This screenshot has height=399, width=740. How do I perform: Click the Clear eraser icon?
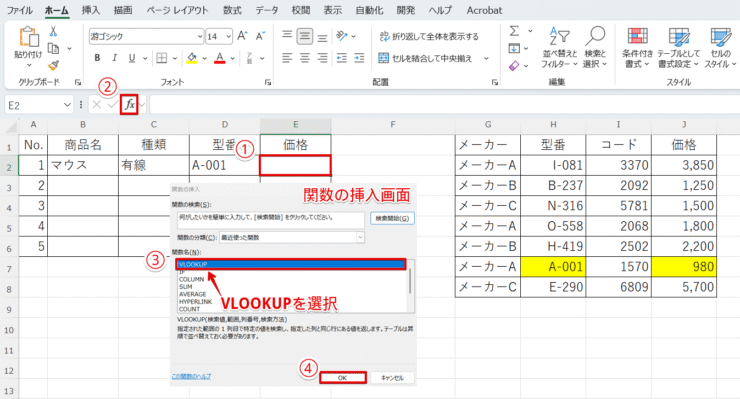point(514,66)
